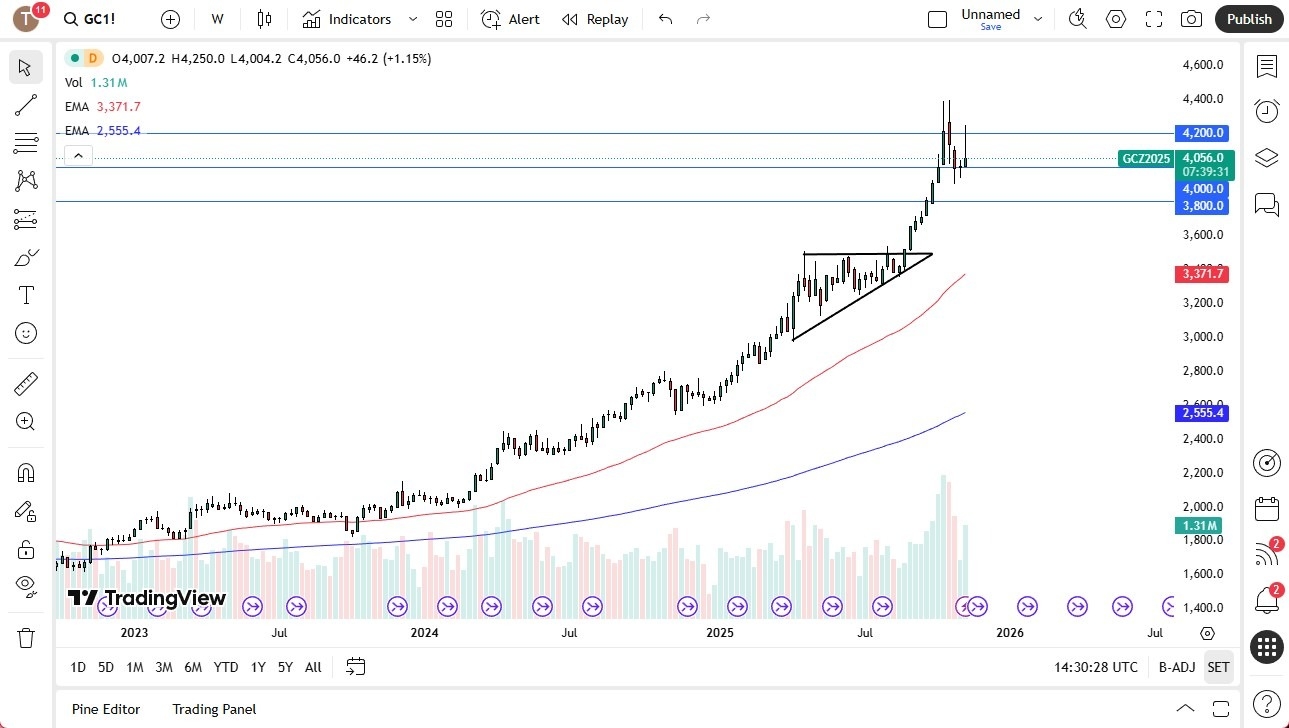Select the Trend Line drawing tool
The image size is (1289, 728).
click(25, 105)
